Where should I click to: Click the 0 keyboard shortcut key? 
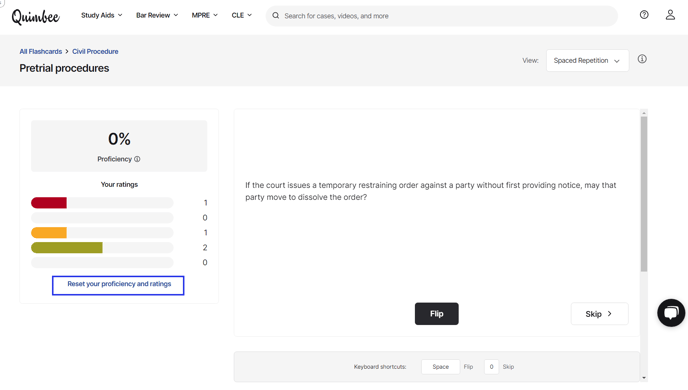(x=491, y=367)
